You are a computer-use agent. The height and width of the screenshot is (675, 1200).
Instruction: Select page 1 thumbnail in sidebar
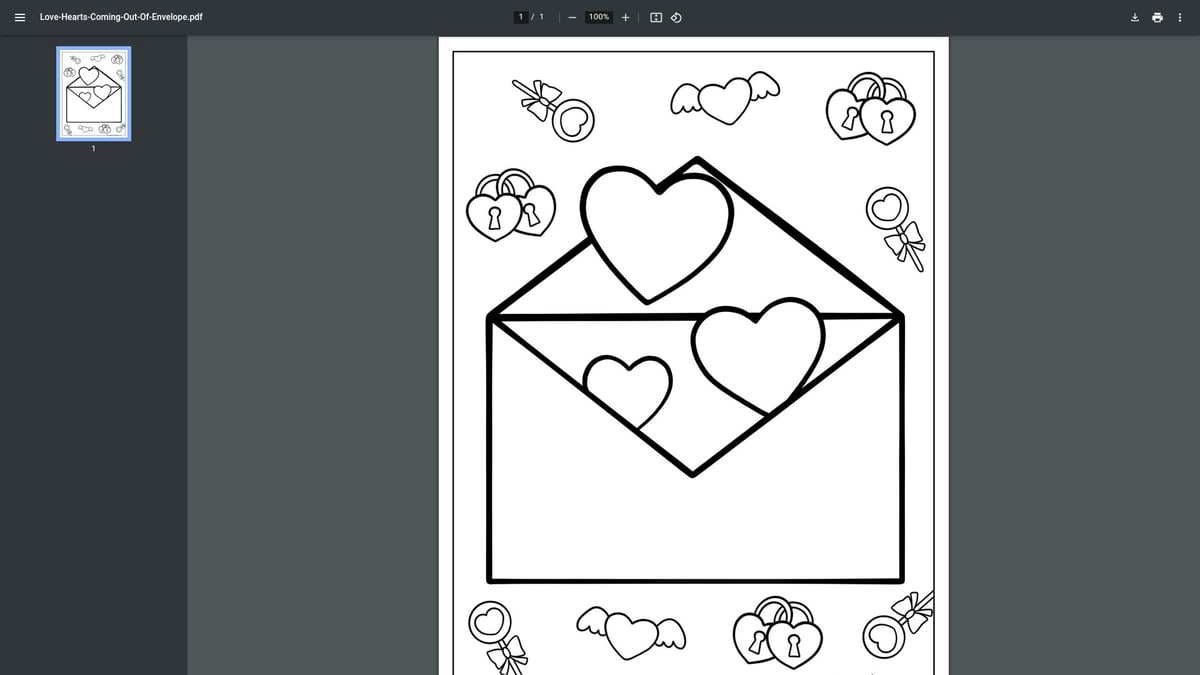pyautogui.click(x=93, y=93)
